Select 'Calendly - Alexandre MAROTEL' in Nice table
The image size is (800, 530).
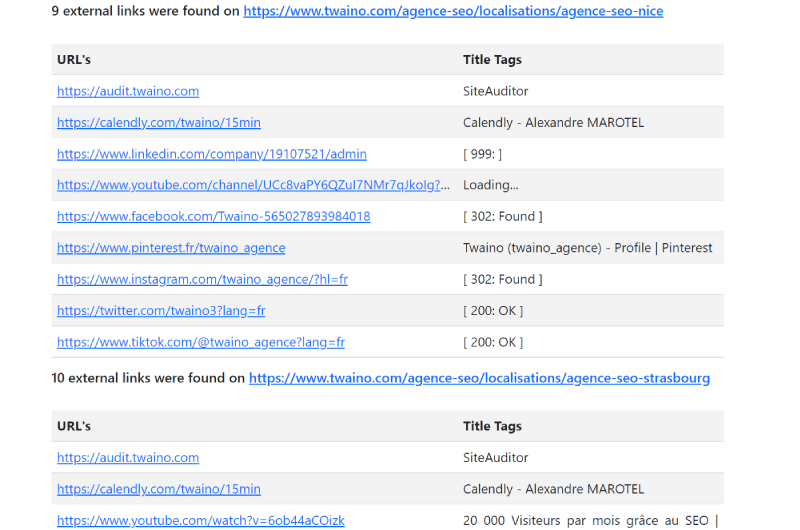point(553,123)
